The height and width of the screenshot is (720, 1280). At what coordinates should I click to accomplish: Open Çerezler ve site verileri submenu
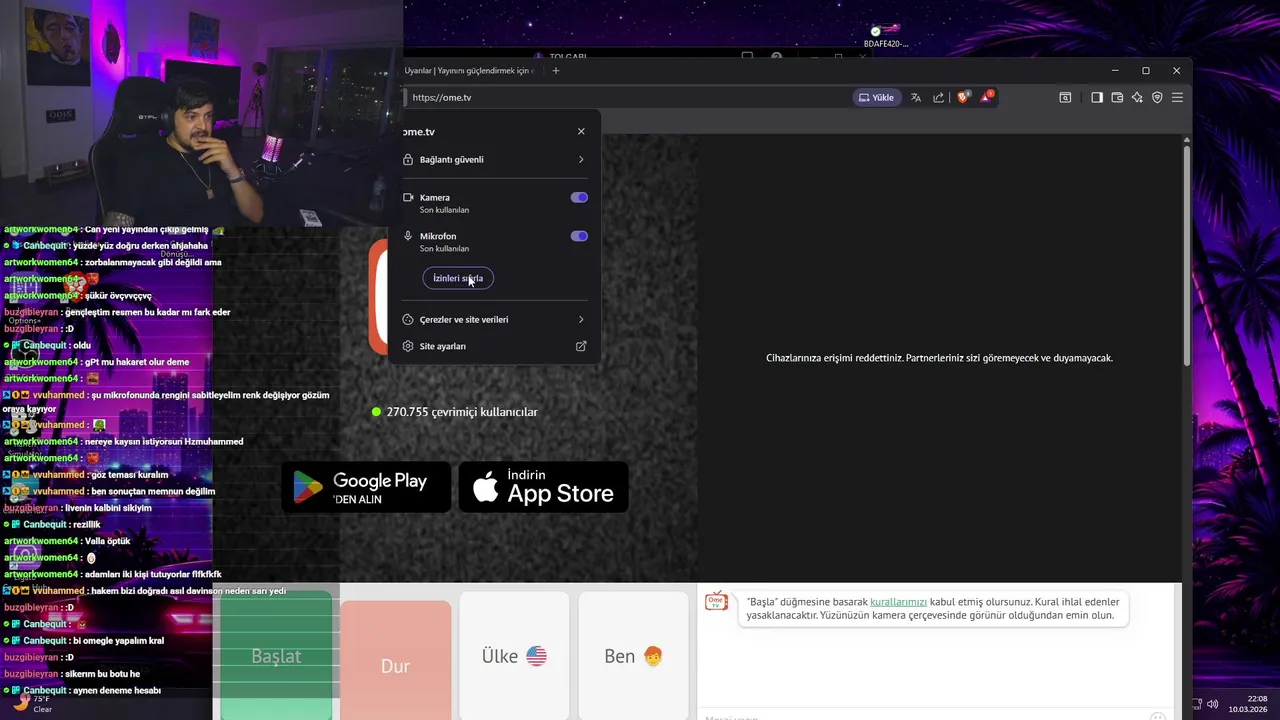pos(495,320)
